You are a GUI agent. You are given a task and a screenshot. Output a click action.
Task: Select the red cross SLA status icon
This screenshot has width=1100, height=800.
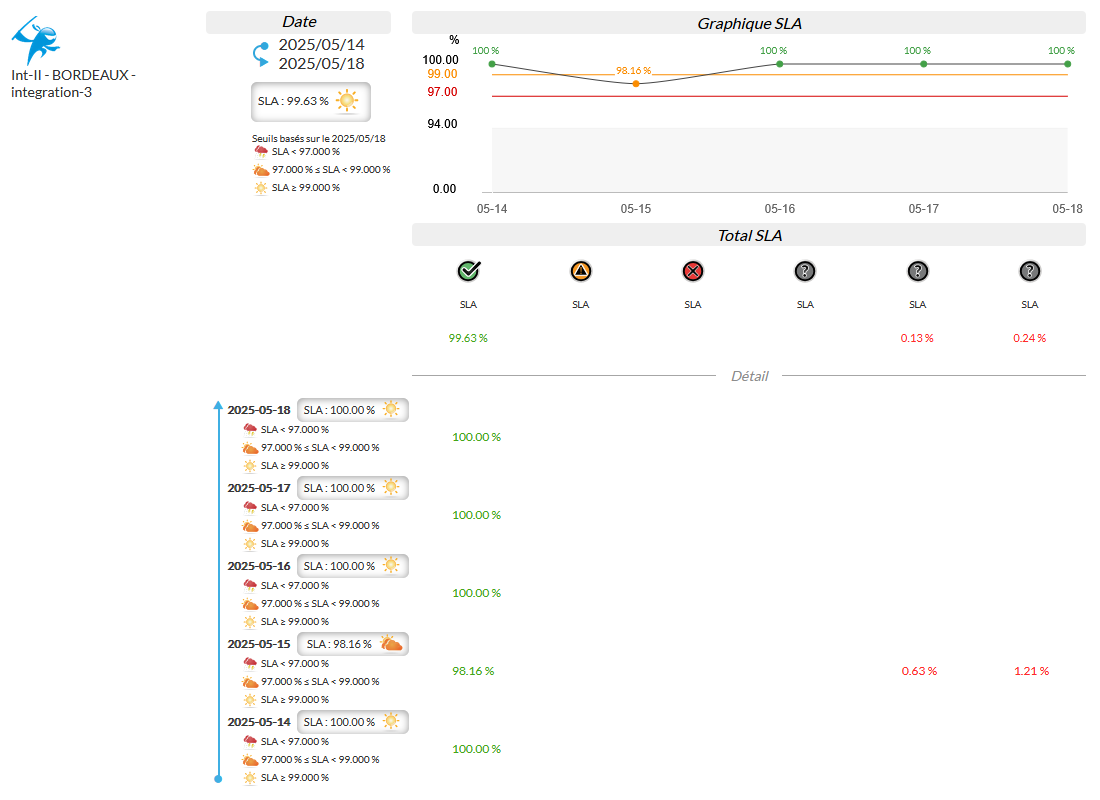click(x=693, y=270)
